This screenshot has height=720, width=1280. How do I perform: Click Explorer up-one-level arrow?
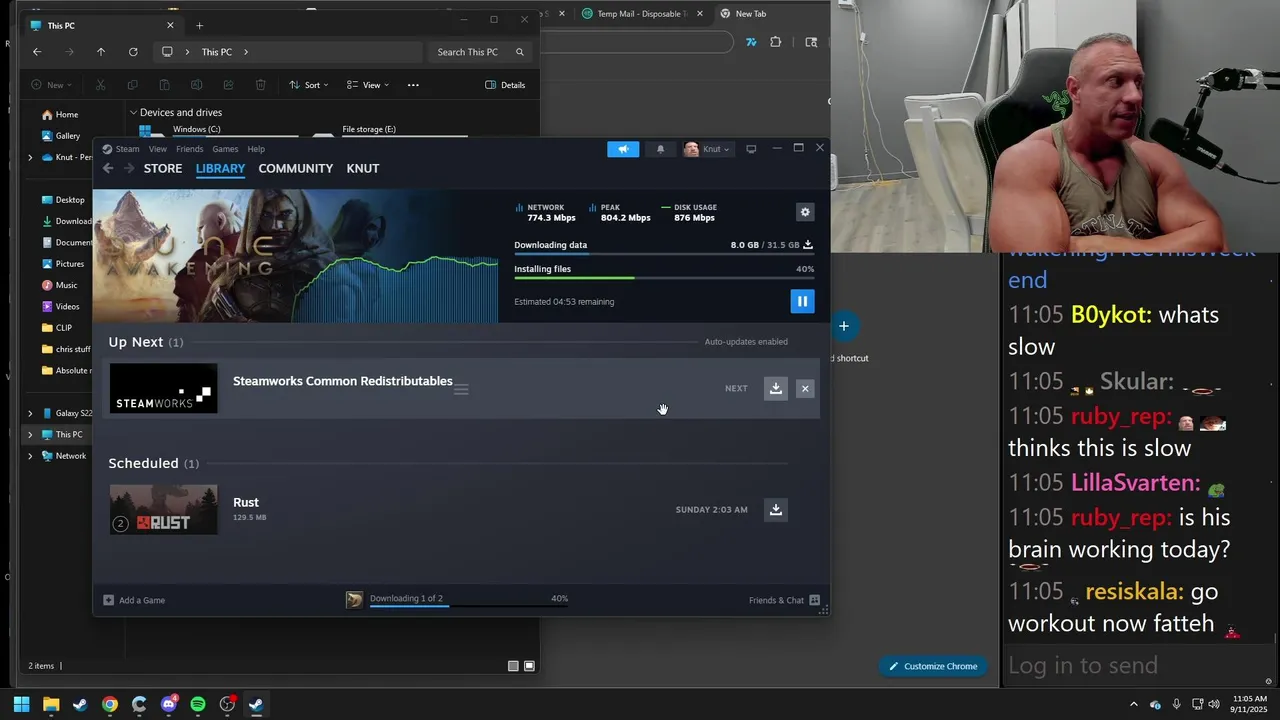pyautogui.click(x=101, y=52)
